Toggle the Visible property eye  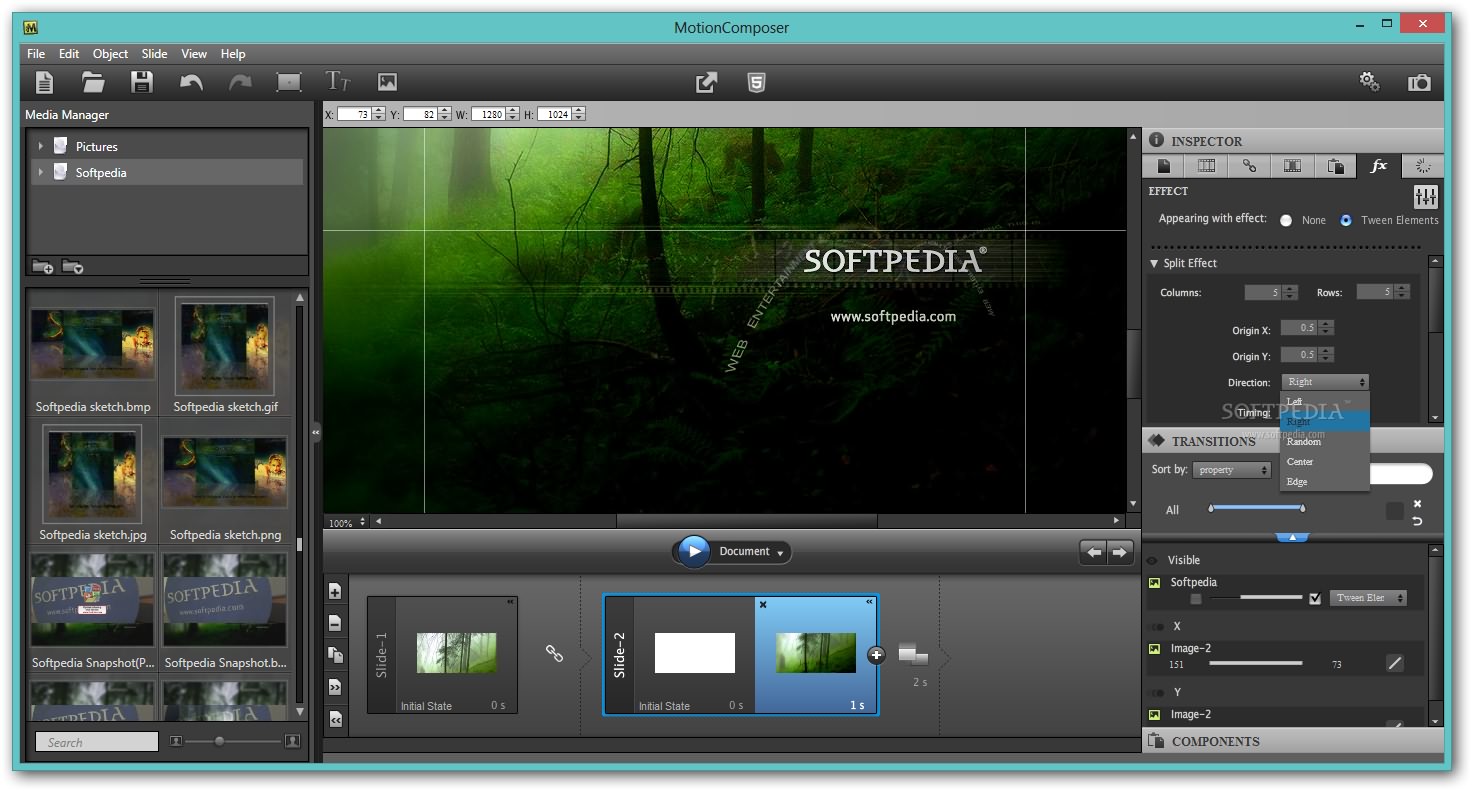pyautogui.click(x=1152, y=561)
